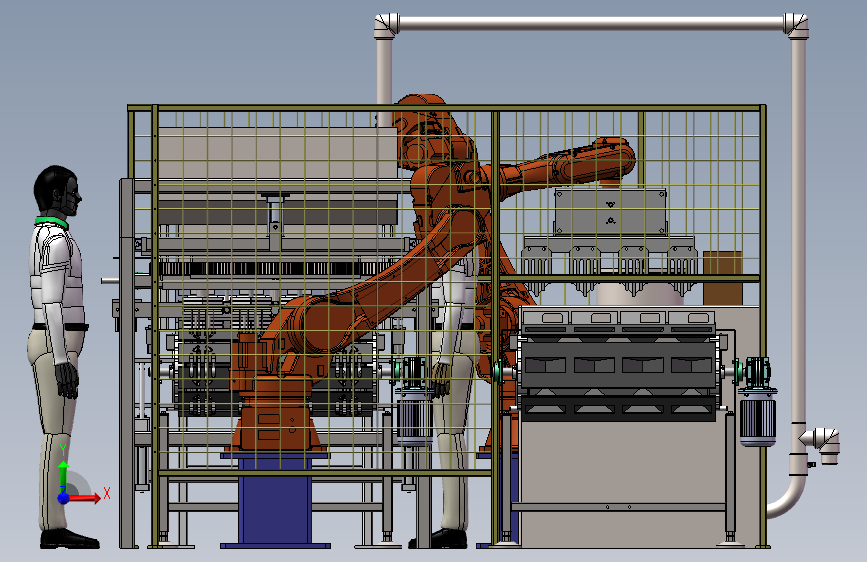Select the top horizontal white pipe
This screenshot has width=867, height=562.
591,23
